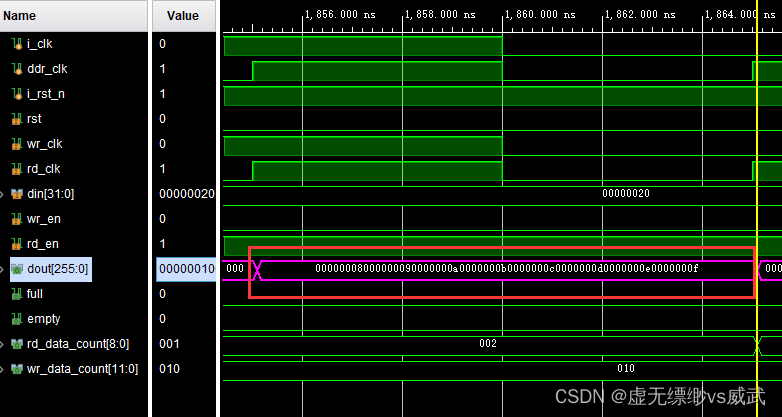Click the wr_data_count value 010 in Value column

pos(169,369)
